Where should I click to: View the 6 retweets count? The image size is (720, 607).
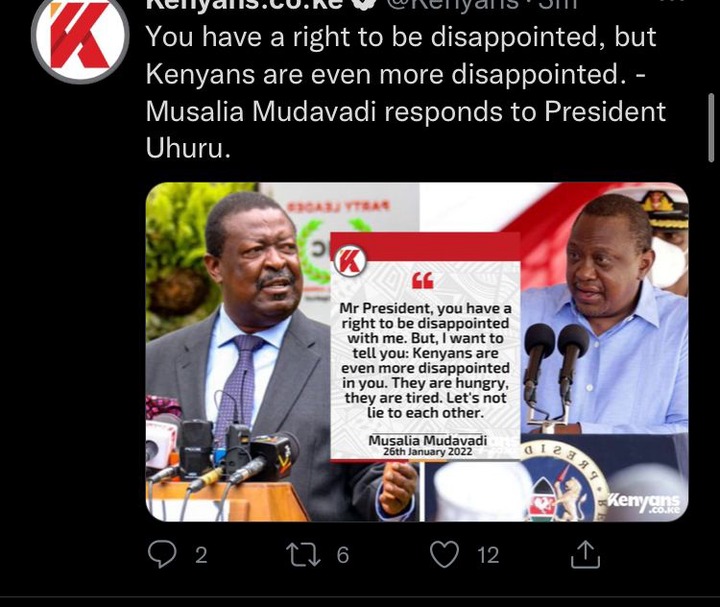click(x=343, y=555)
